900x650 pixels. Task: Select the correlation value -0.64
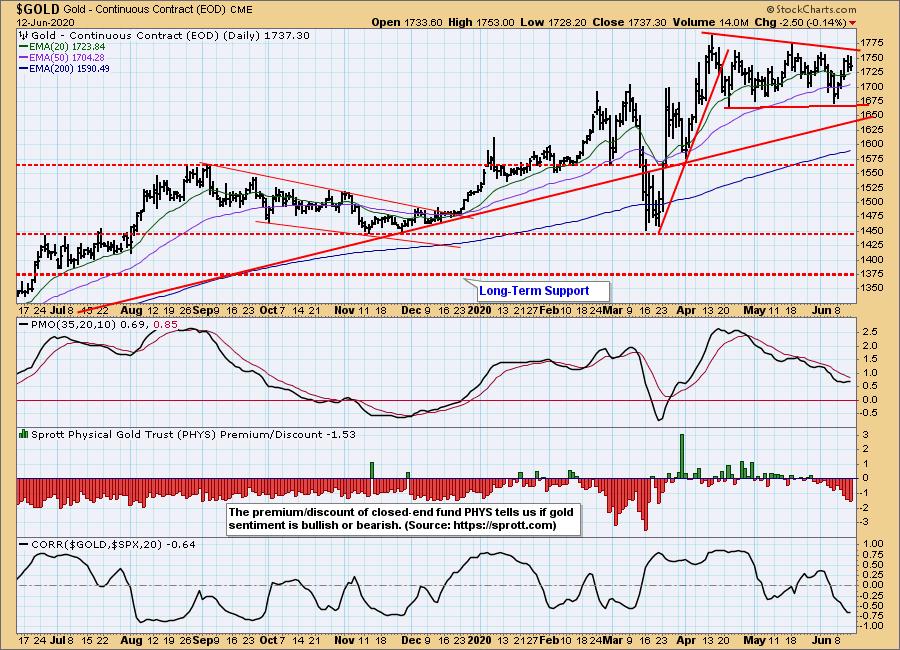pyautogui.click(x=181, y=544)
